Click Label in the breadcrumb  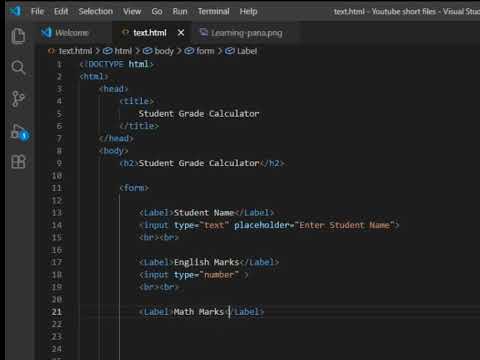(247, 51)
